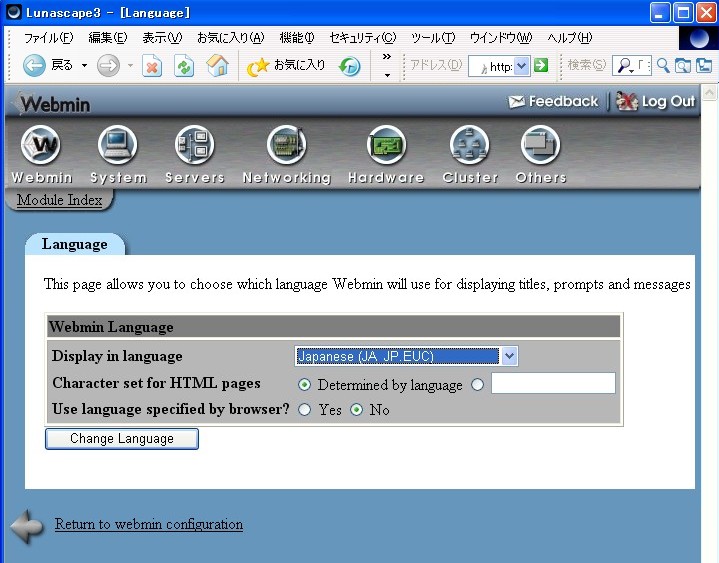Click the Feedback text link
This screenshot has height=563, width=719.
pos(563,101)
